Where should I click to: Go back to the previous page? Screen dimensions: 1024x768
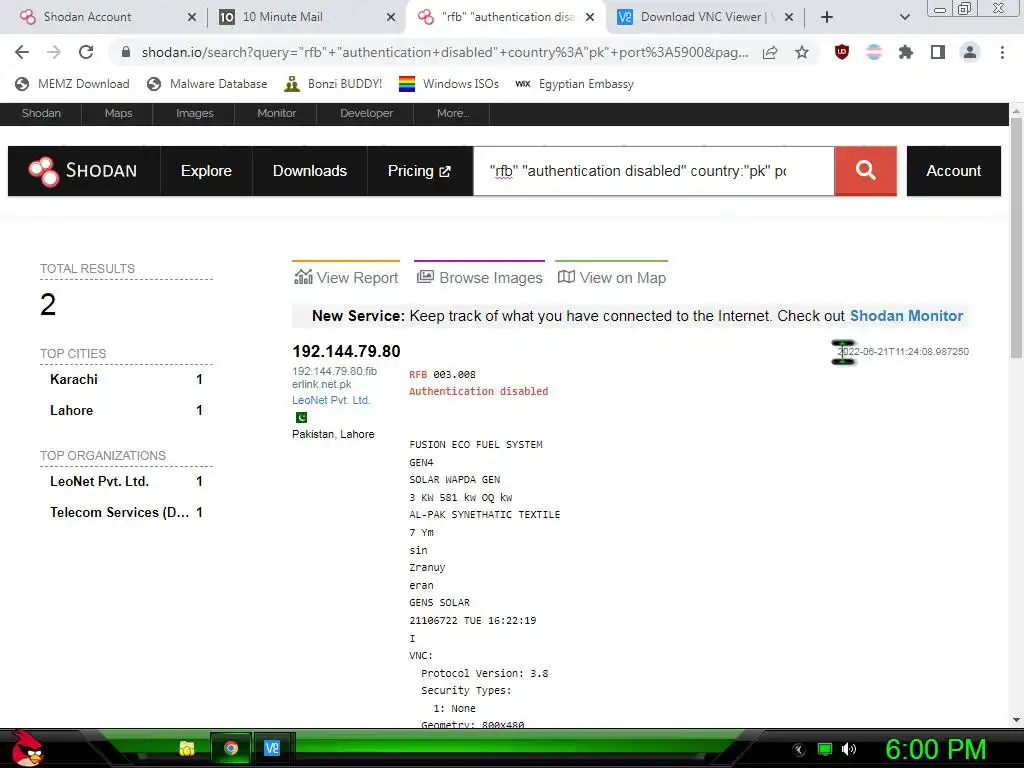[x=22, y=52]
